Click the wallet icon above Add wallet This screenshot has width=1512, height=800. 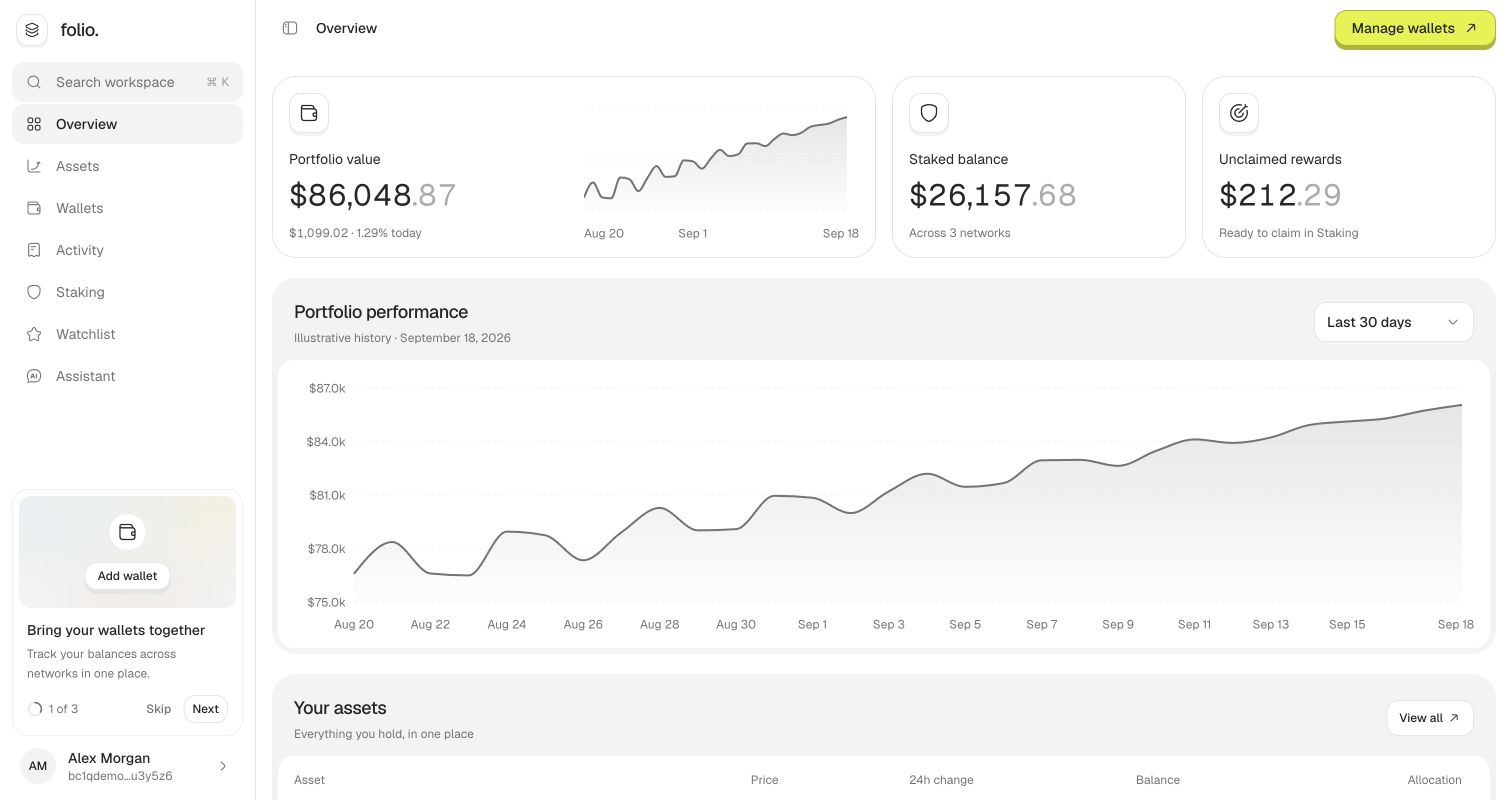pyautogui.click(x=127, y=532)
